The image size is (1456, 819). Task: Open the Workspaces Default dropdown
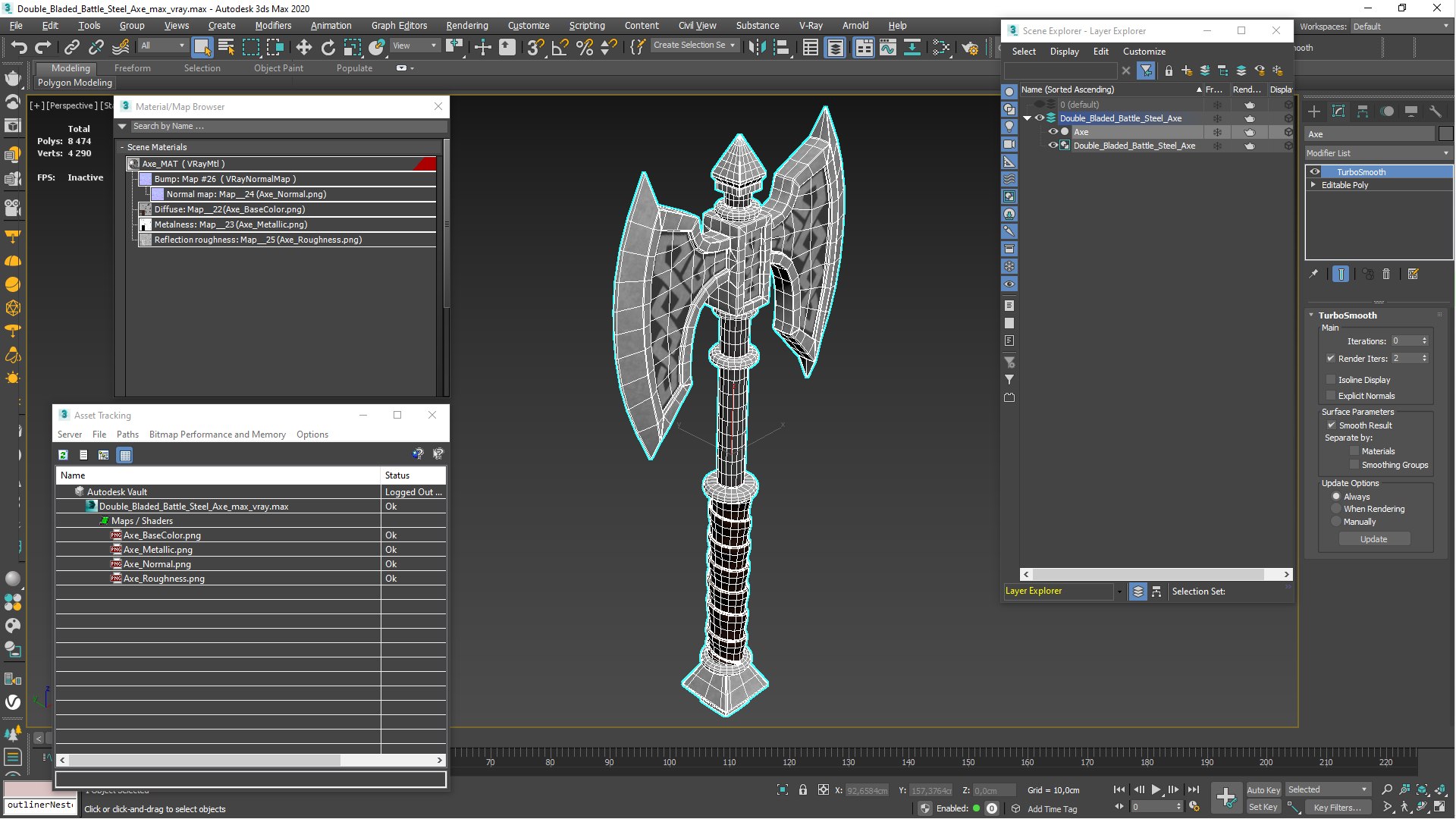click(x=1401, y=27)
